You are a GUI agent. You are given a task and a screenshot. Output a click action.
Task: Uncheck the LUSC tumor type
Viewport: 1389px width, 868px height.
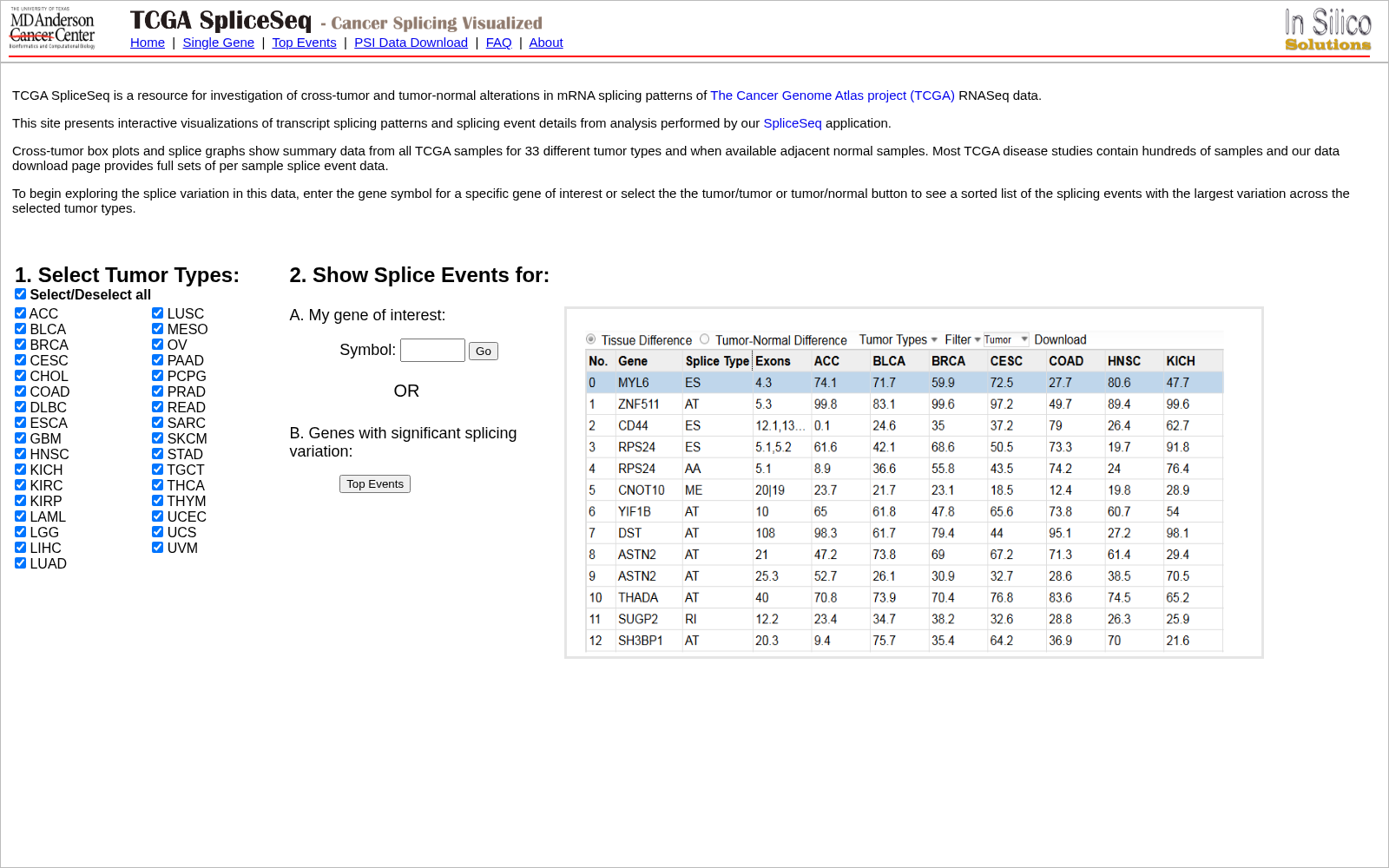click(x=157, y=313)
